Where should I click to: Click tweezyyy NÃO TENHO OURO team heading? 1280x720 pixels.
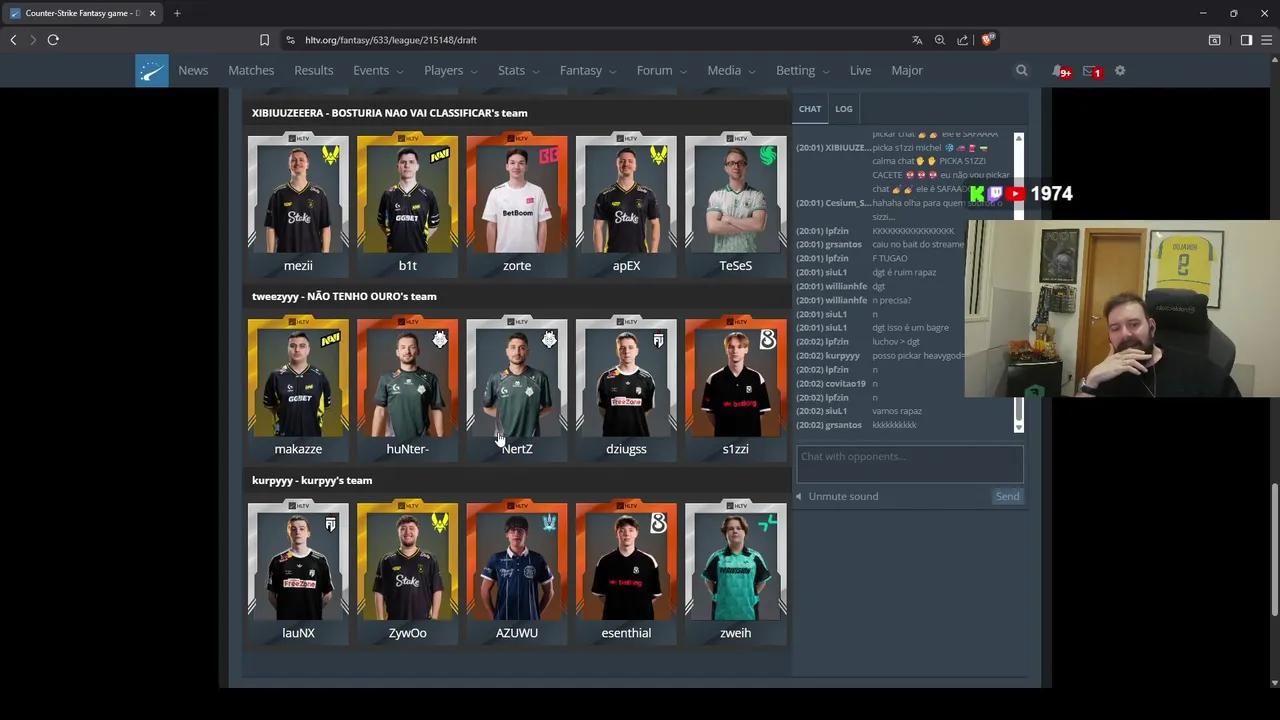pyautogui.click(x=344, y=297)
